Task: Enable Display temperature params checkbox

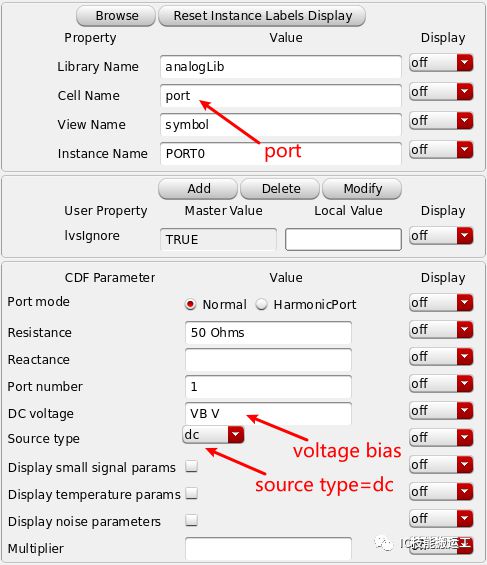Action: [192, 493]
